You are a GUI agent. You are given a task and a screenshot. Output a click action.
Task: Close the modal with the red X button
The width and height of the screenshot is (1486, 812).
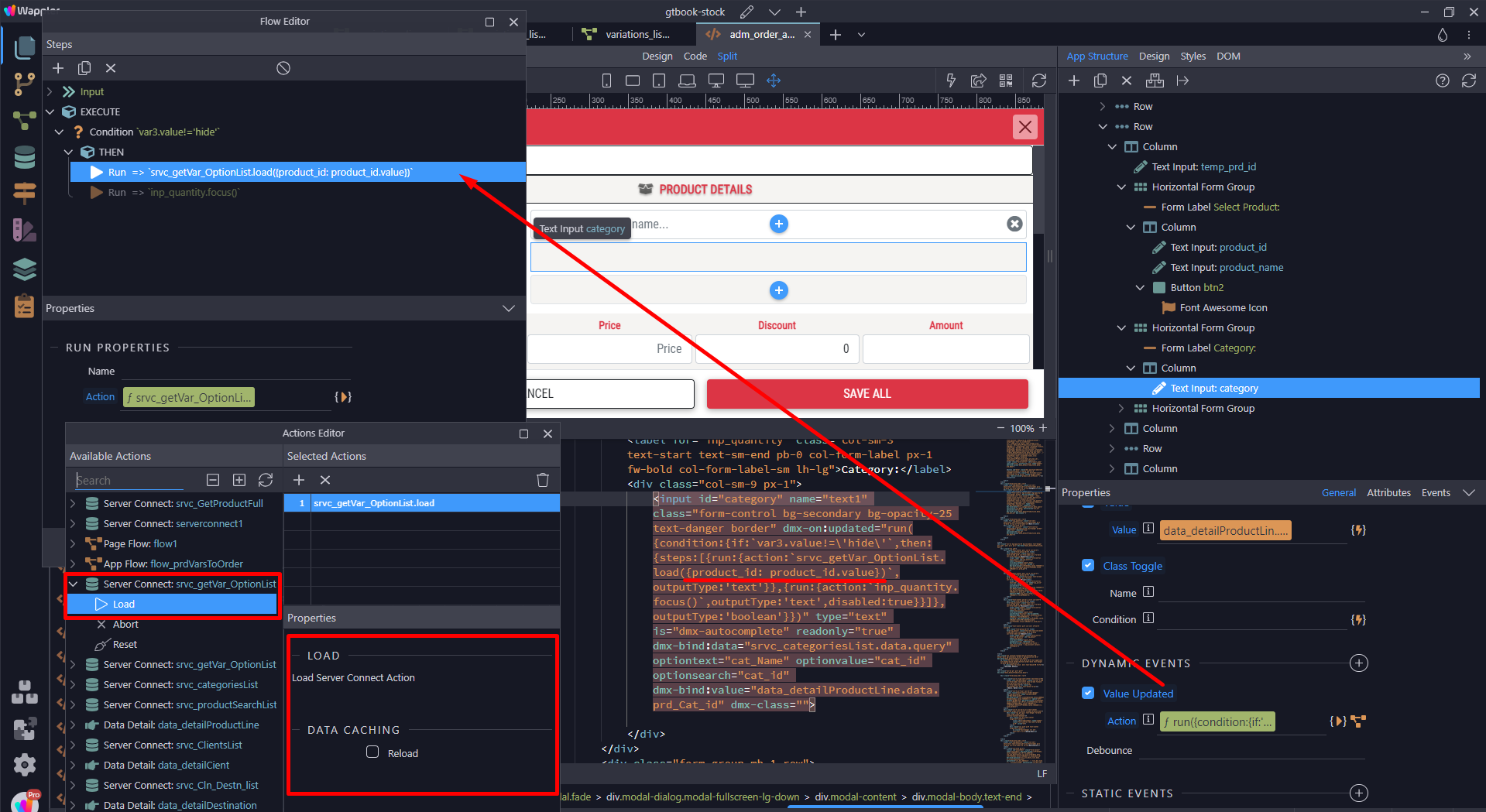click(x=1025, y=127)
